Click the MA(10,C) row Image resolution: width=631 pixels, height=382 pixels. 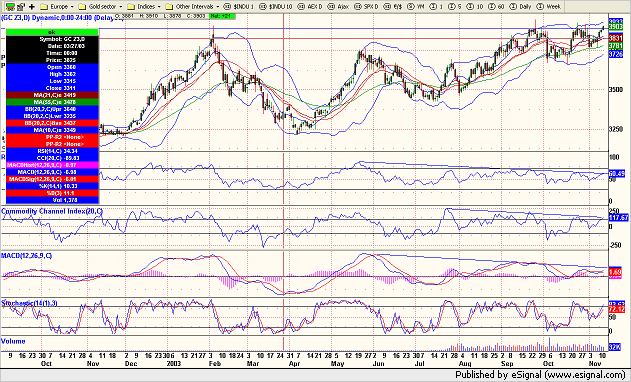point(52,130)
